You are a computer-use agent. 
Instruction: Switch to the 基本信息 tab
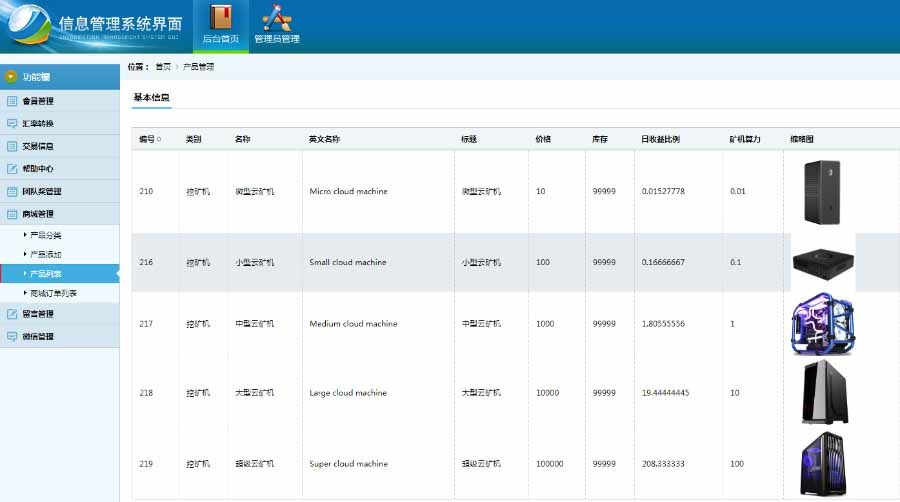coord(152,98)
